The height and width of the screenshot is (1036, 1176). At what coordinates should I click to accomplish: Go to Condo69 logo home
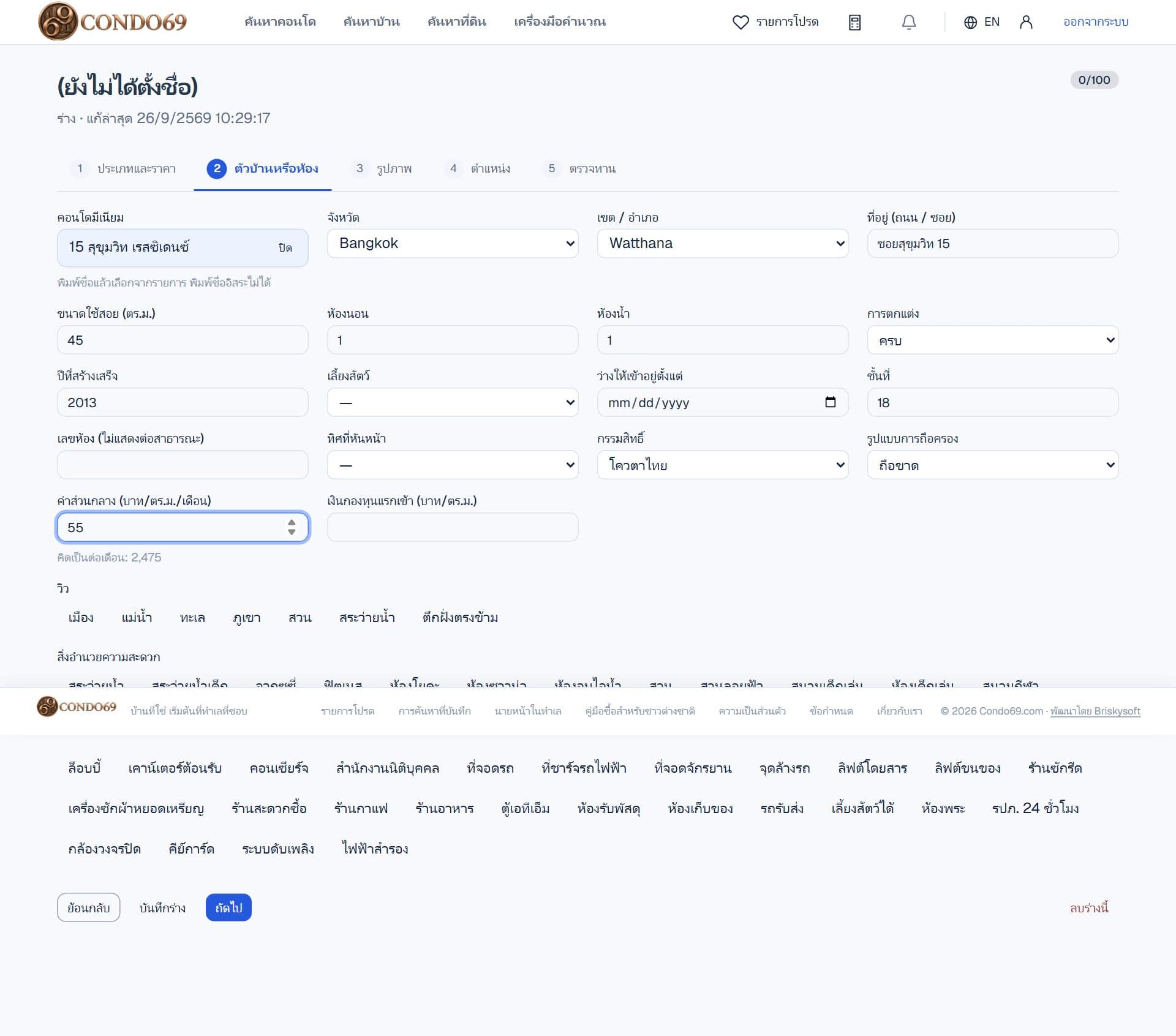point(113,21)
